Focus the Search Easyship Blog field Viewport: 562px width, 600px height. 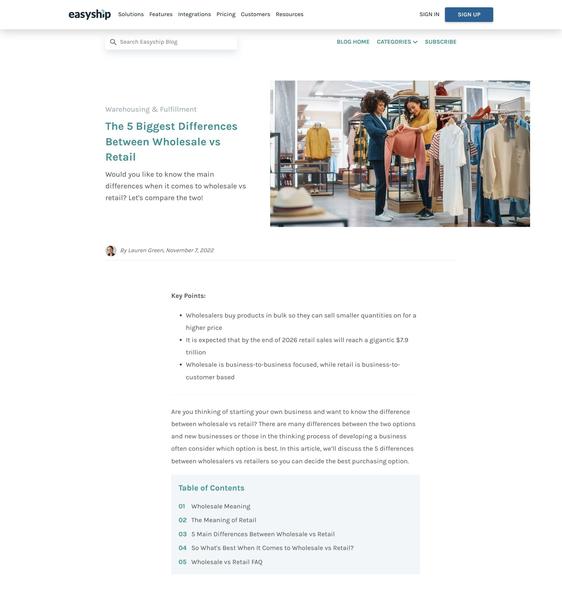[x=171, y=42]
